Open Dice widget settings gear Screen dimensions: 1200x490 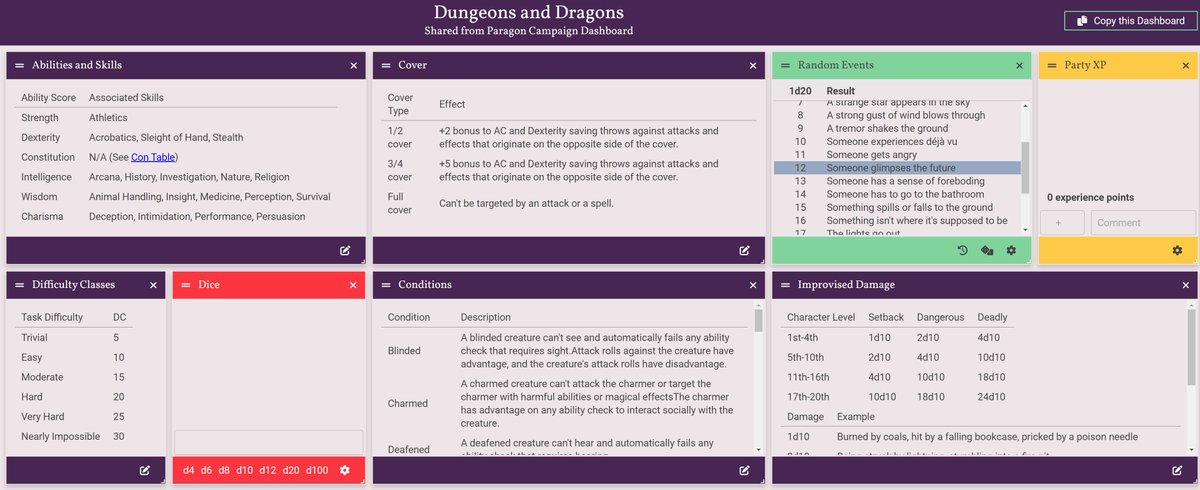coord(345,470)
